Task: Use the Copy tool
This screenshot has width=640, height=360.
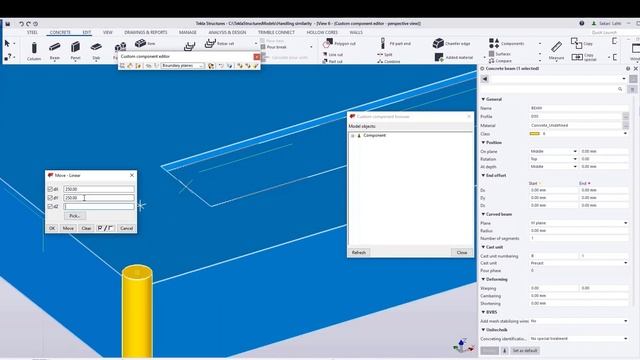Action: tap(582, 43)
